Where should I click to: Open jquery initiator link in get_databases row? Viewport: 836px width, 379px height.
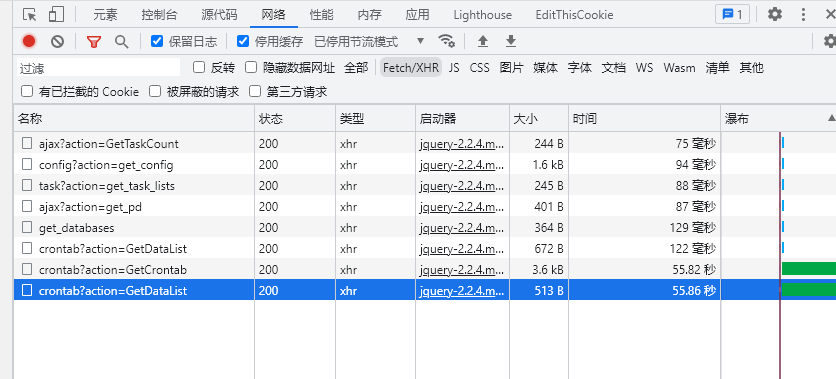(462, 228)
